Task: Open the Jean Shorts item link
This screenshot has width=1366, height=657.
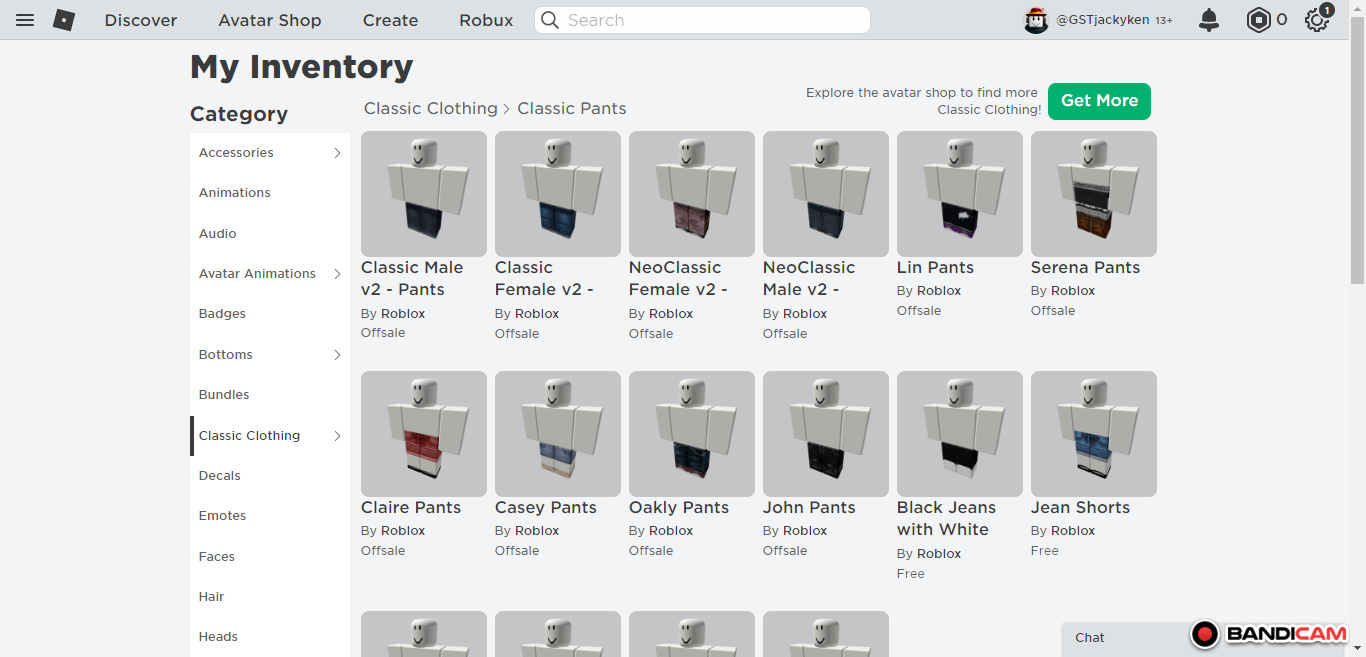Action: click(1080, 508)
